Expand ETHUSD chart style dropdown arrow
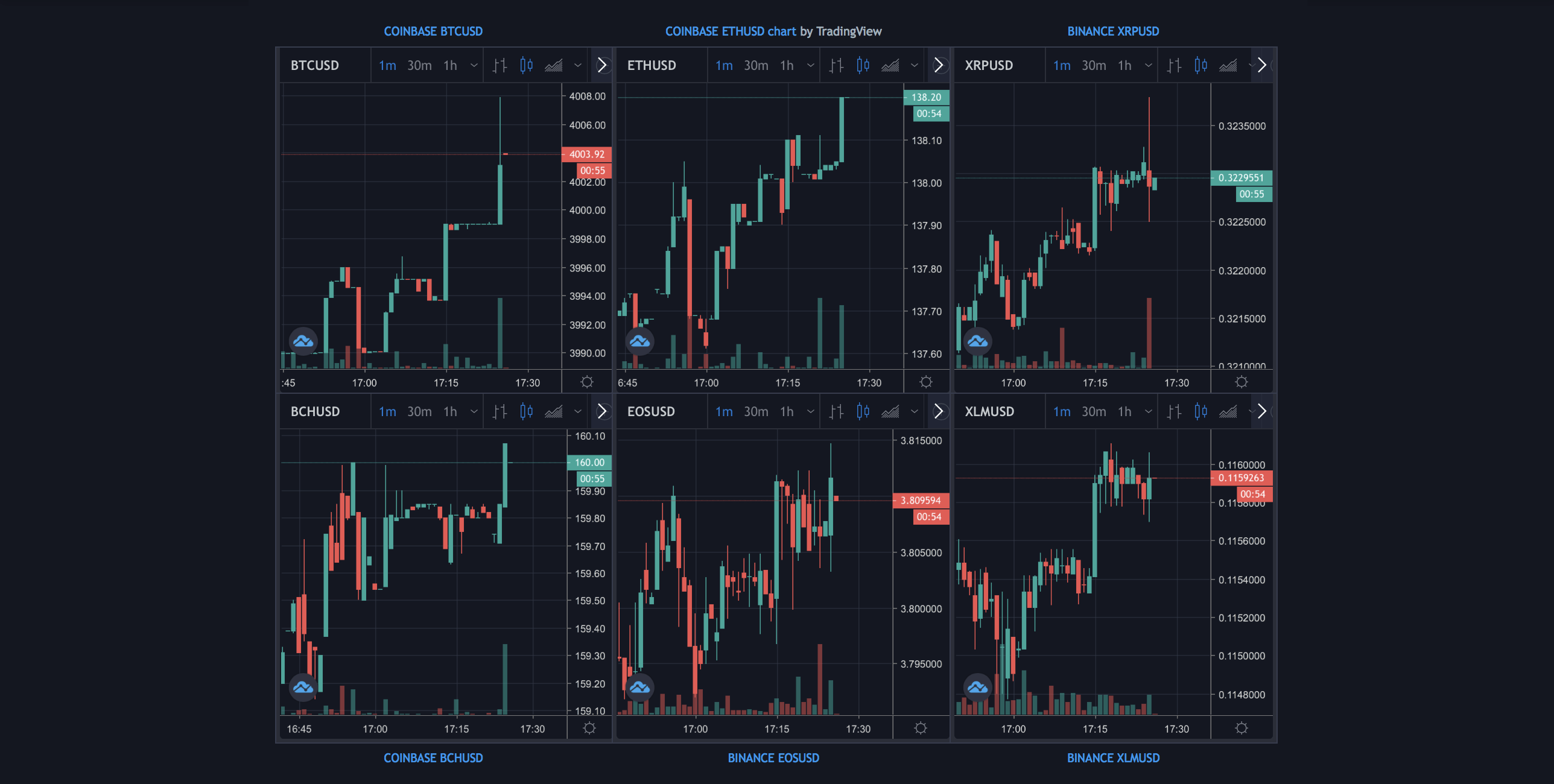The height and width of the screenshot is (784, 1554). 915,65
